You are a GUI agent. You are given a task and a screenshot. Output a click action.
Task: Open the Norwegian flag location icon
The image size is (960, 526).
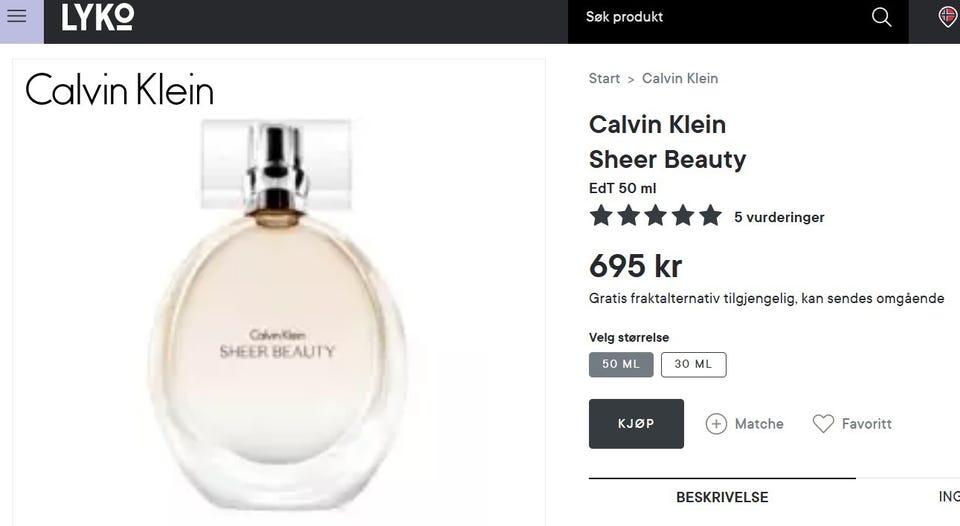tap(948, 17)
